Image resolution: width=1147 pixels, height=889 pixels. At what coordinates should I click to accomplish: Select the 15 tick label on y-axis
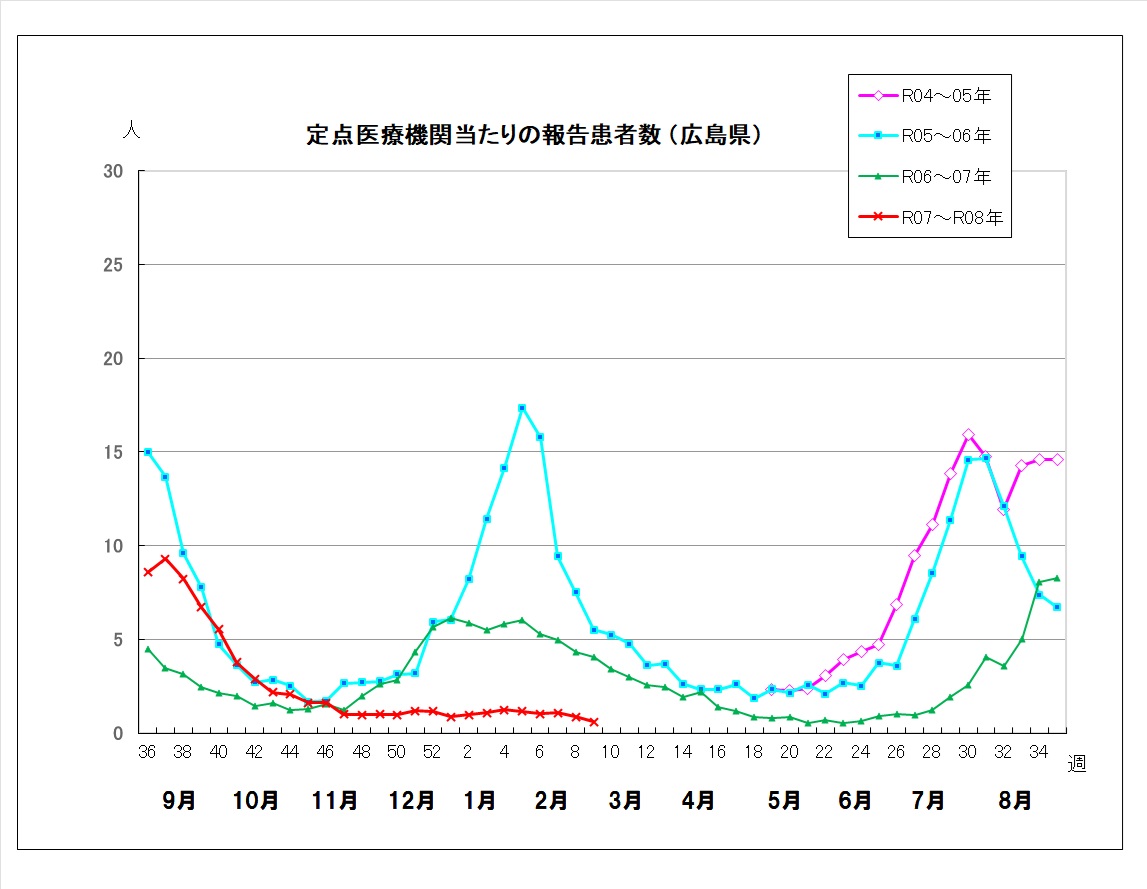(x=113, y=453)
